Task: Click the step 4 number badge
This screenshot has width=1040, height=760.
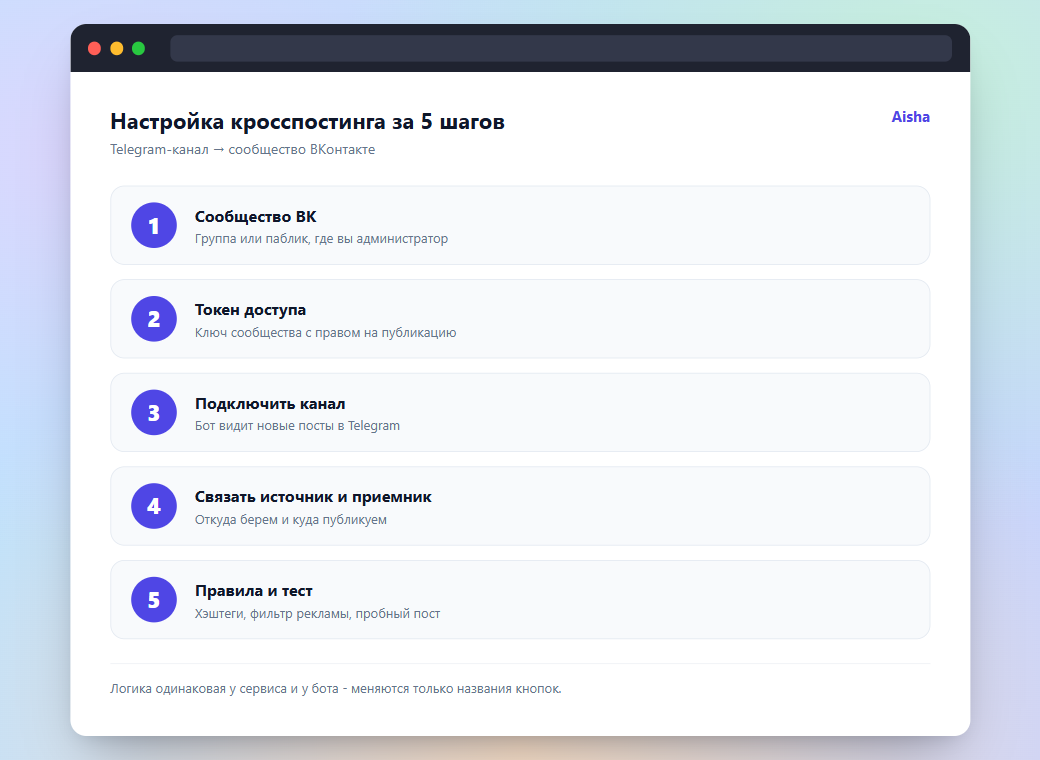Action: 154,506
